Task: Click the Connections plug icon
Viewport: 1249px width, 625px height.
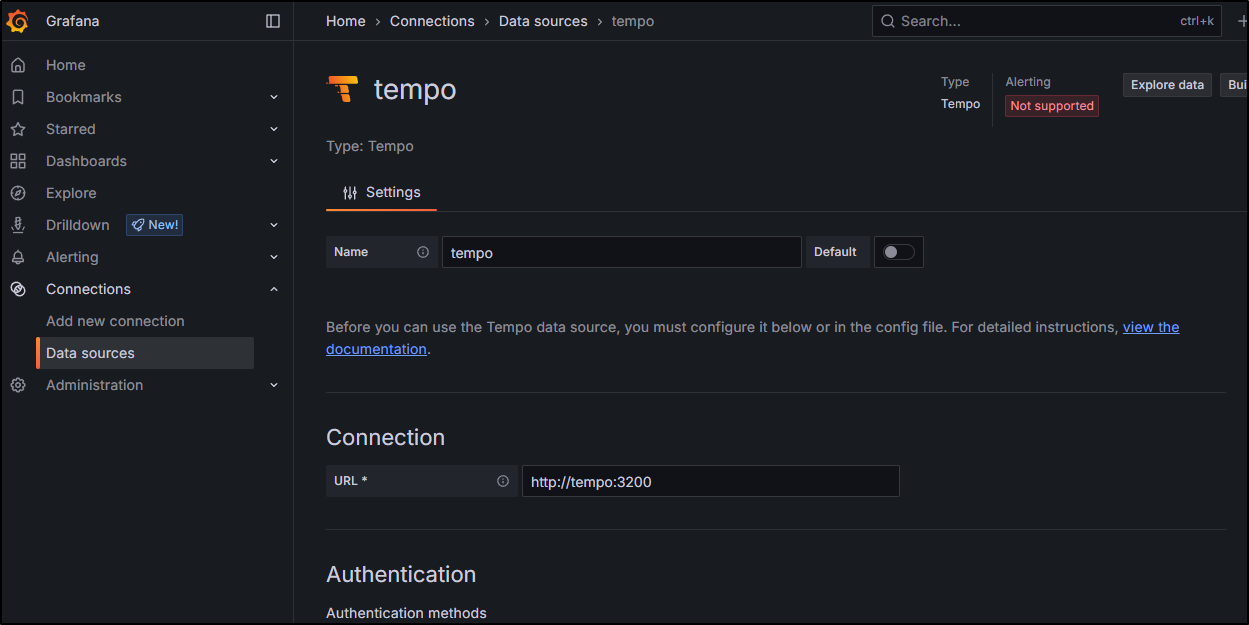Action: (18, 289)
